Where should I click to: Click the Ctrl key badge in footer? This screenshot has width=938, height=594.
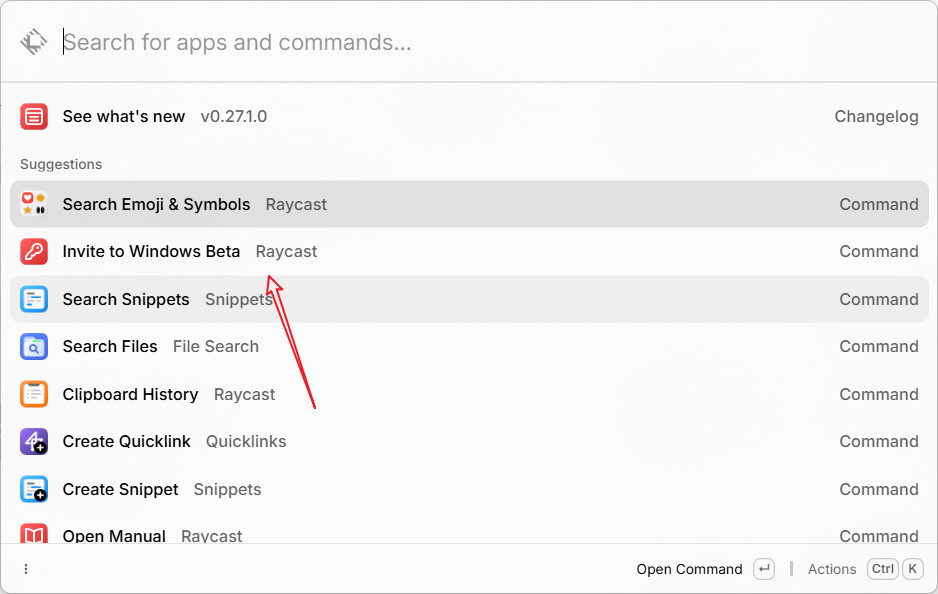click(x=883, y=569)
